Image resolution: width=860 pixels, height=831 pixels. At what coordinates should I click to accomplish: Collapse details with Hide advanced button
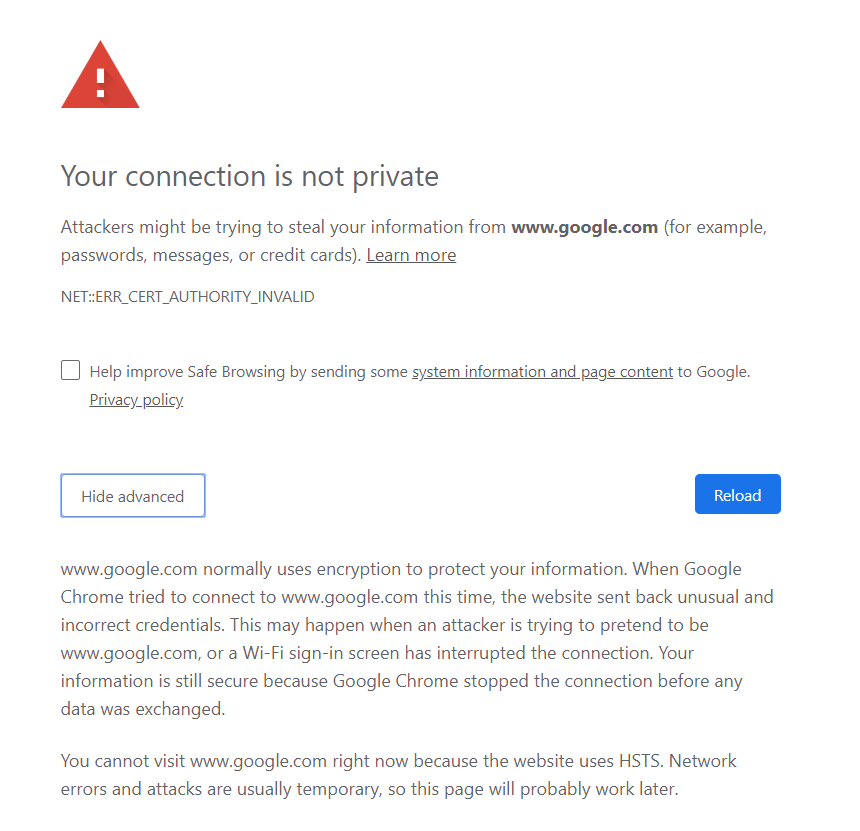point(133,496)
